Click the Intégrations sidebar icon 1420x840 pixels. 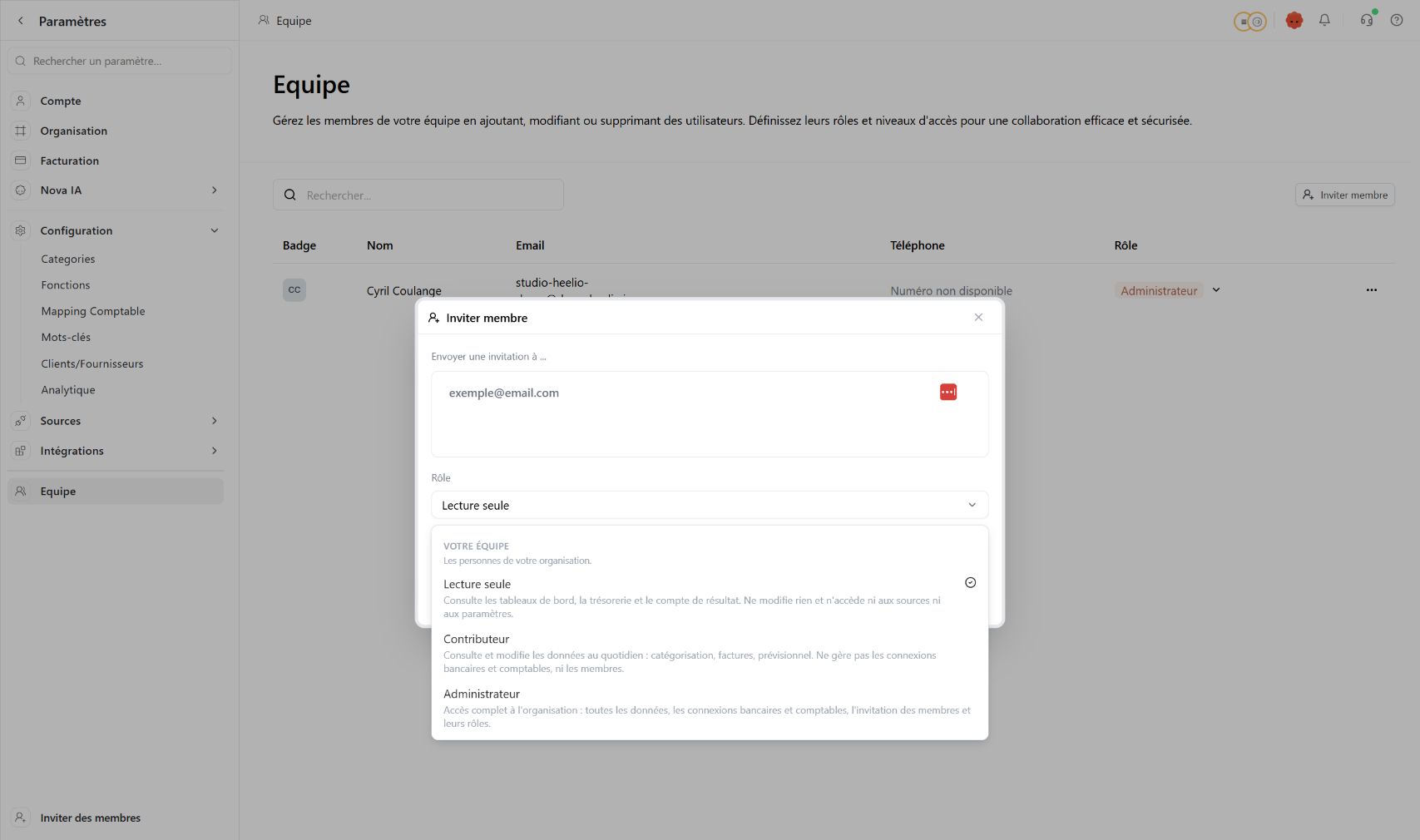[21, 451]
